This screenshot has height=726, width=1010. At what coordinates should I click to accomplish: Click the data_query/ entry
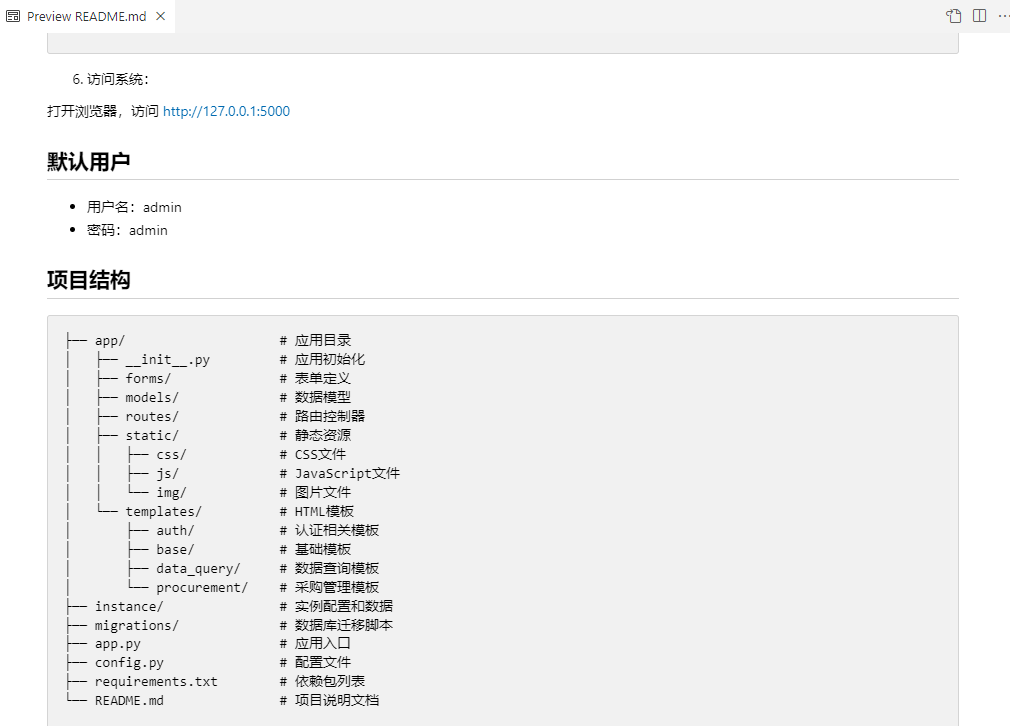[x=198, y=569]
